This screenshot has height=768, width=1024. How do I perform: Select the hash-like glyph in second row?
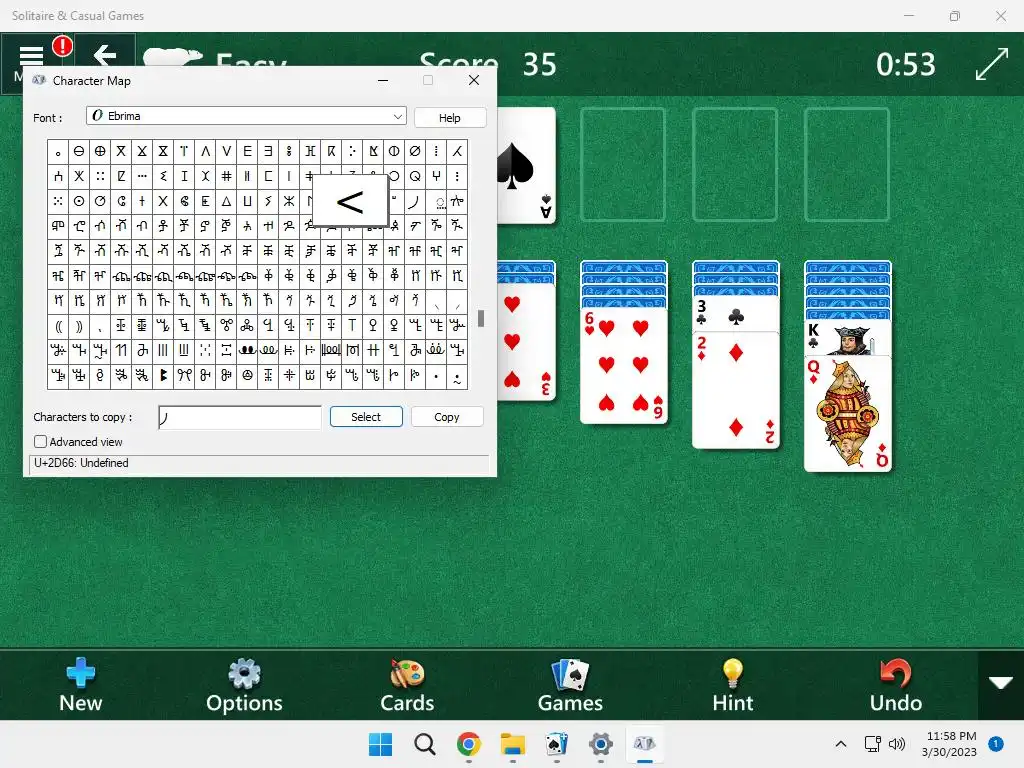coord(226,176)
